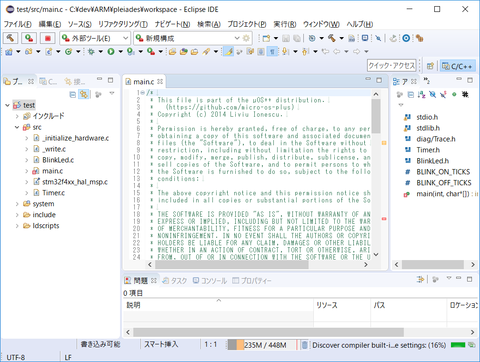The height and width of the screenshot is (362, 480).
Task: Collapse the test project node
Action: point(7,105)
